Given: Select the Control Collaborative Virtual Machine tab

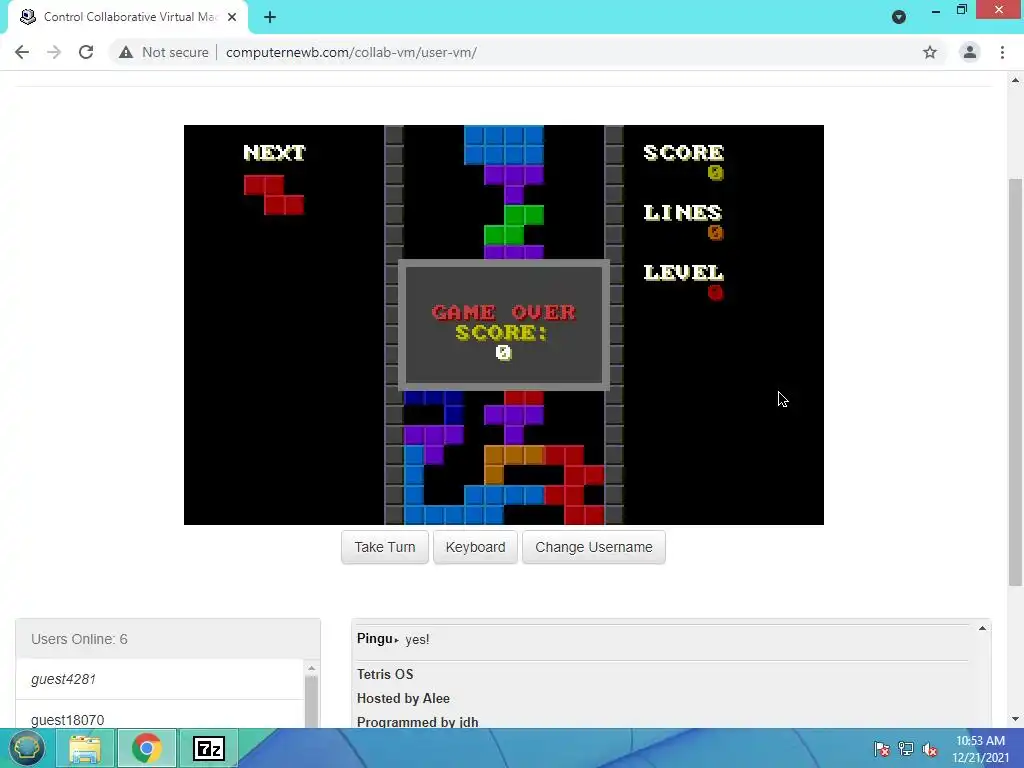Looking at the screenshot, I should 128,17.
